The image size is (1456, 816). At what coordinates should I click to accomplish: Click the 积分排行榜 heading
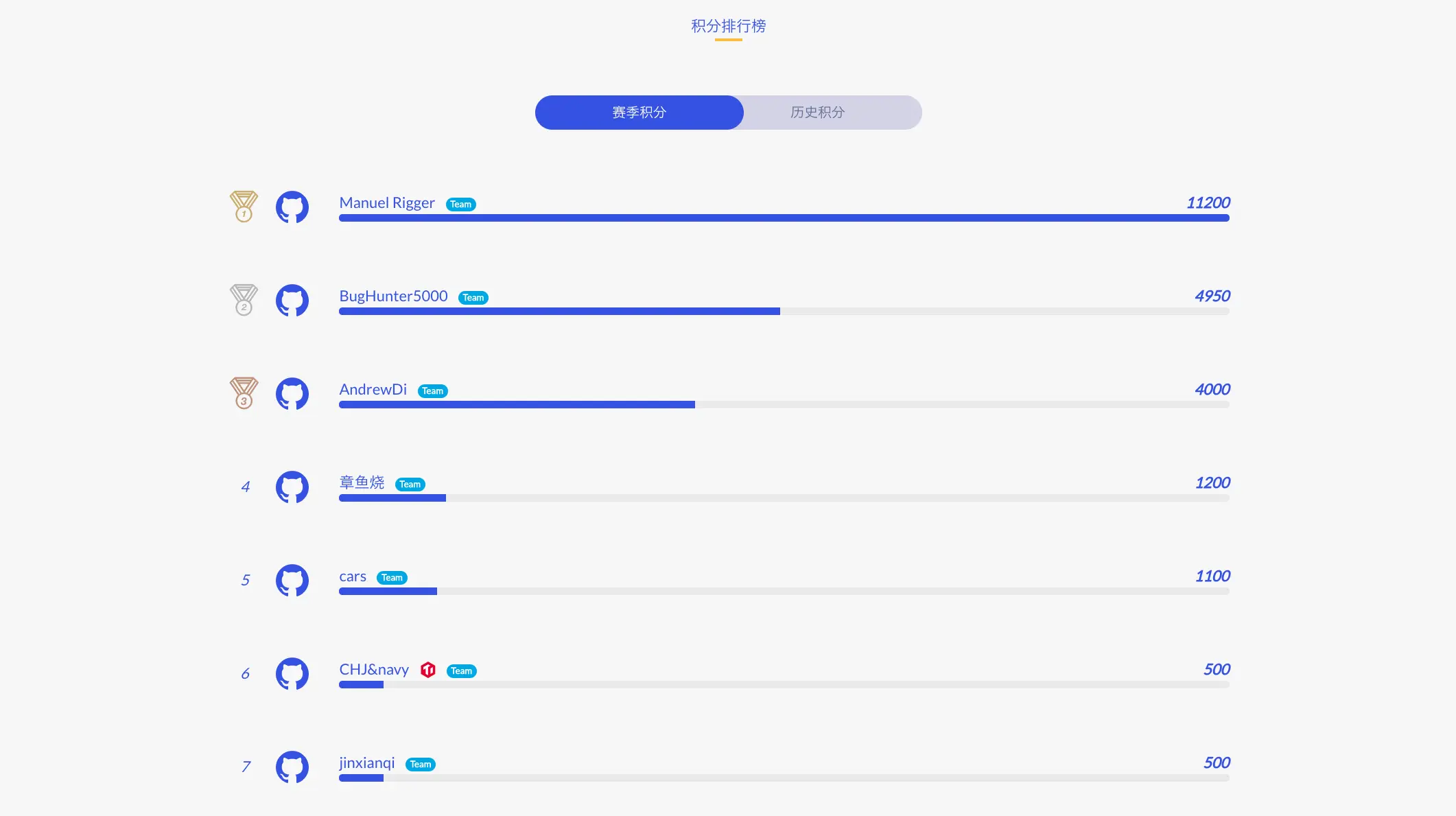point(729,26)
